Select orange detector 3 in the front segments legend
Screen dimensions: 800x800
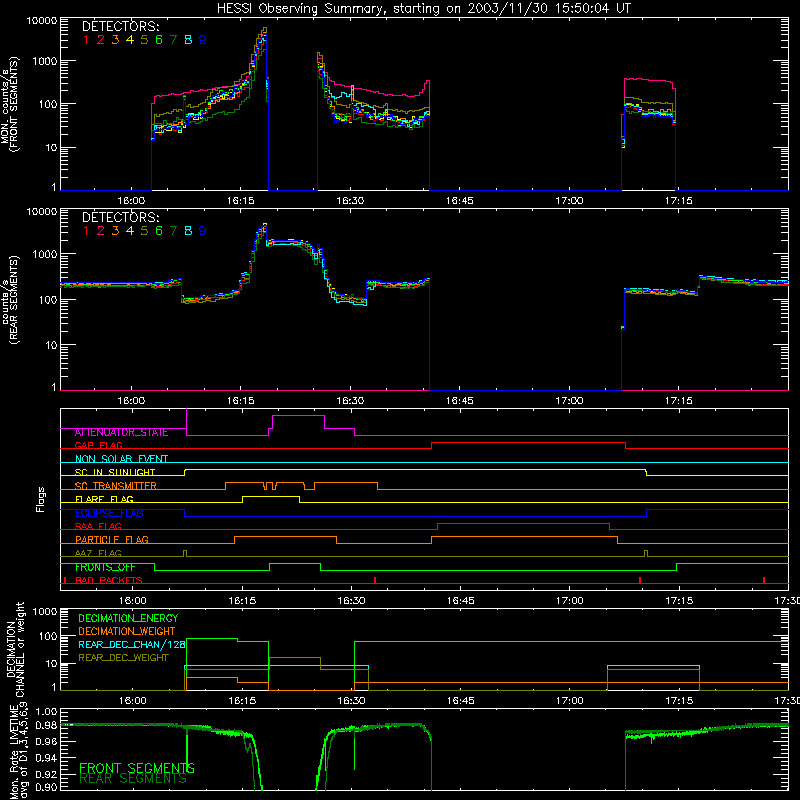115,39
